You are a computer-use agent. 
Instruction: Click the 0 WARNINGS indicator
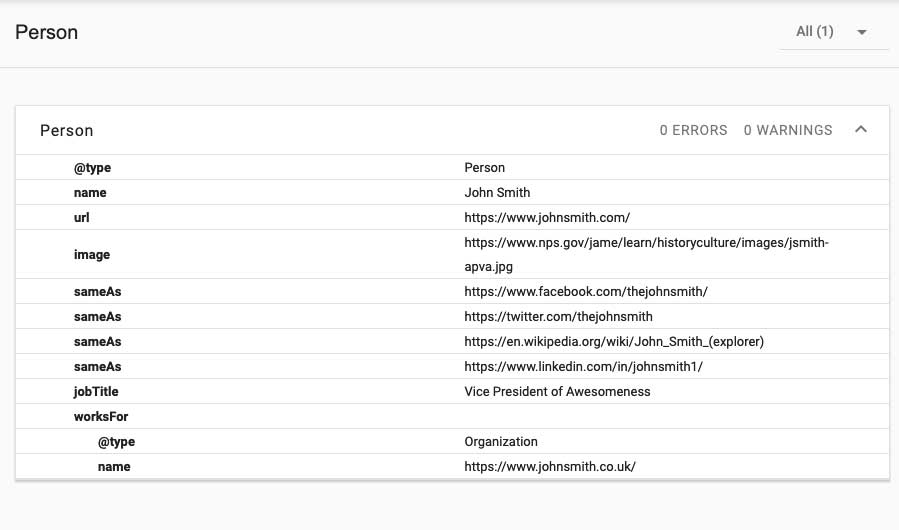point(788,130)
